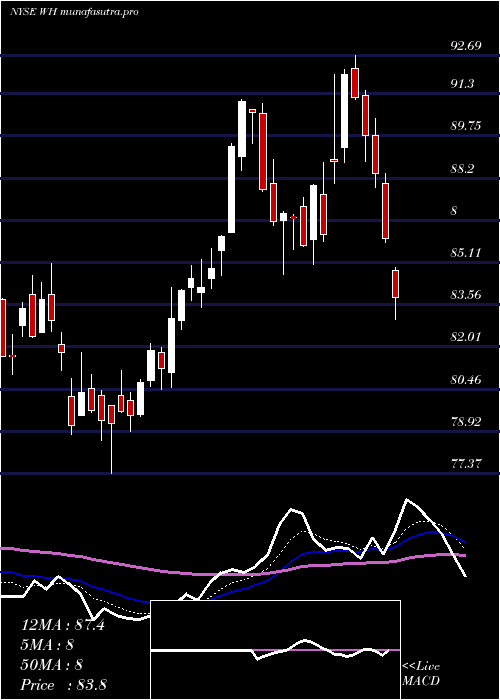Click the 50MA value text

pos(52,664)
